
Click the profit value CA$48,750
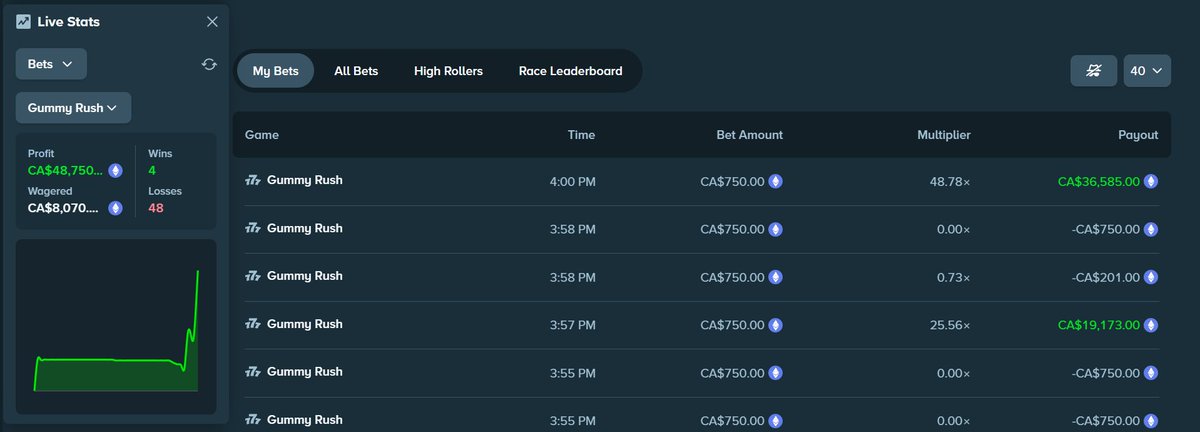tap(65, 170)
